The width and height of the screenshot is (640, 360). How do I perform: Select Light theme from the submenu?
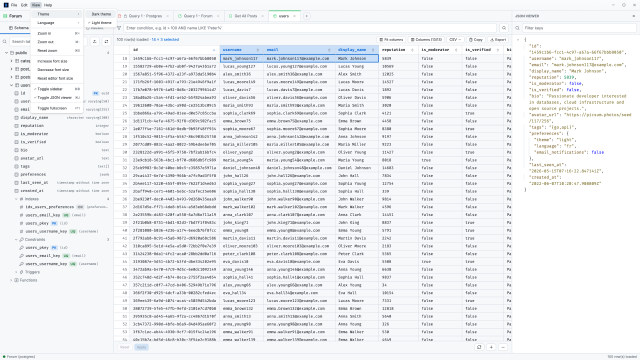click(x=101, y=23)
